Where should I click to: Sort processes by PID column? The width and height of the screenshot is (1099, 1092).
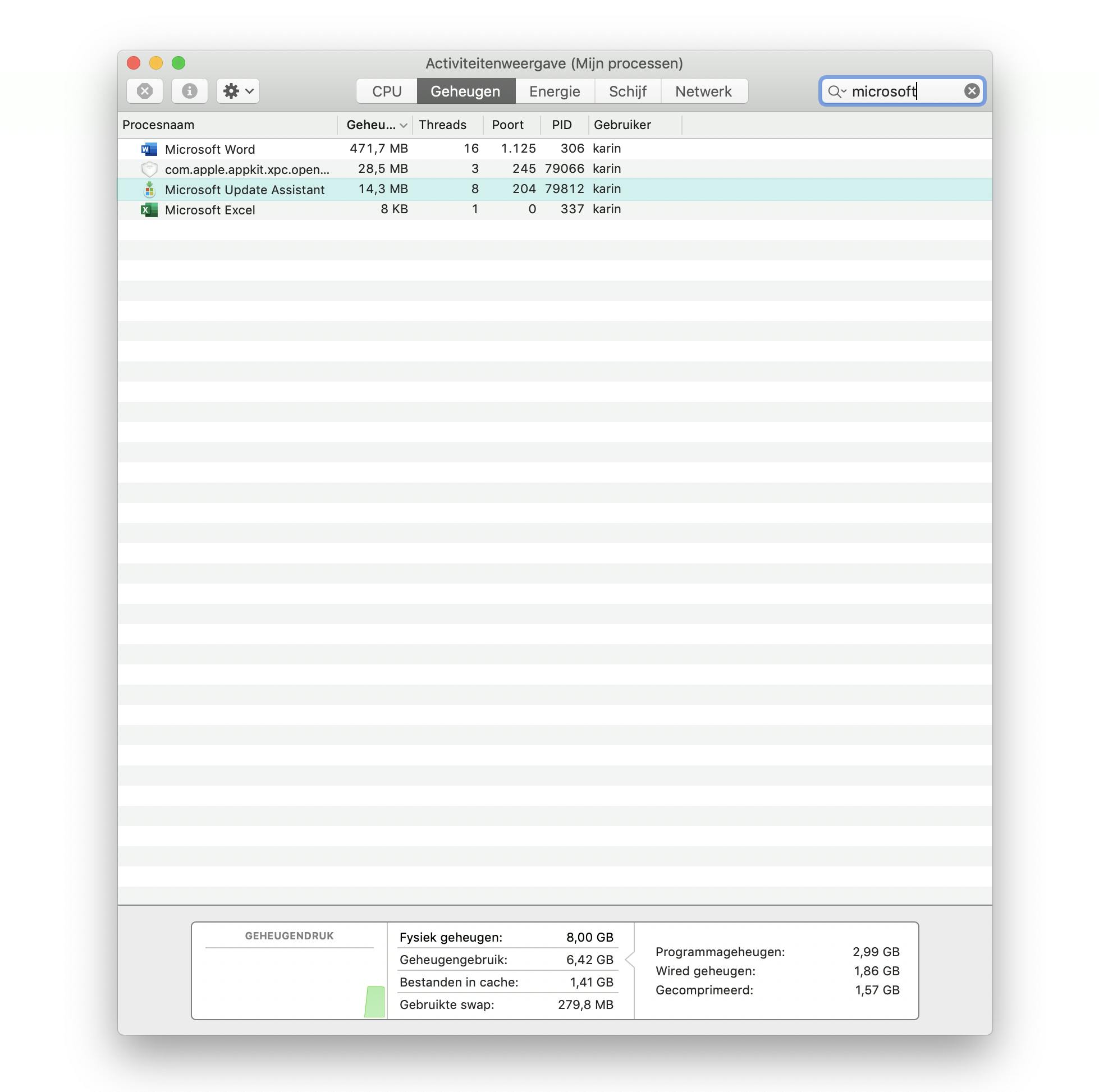561,125
